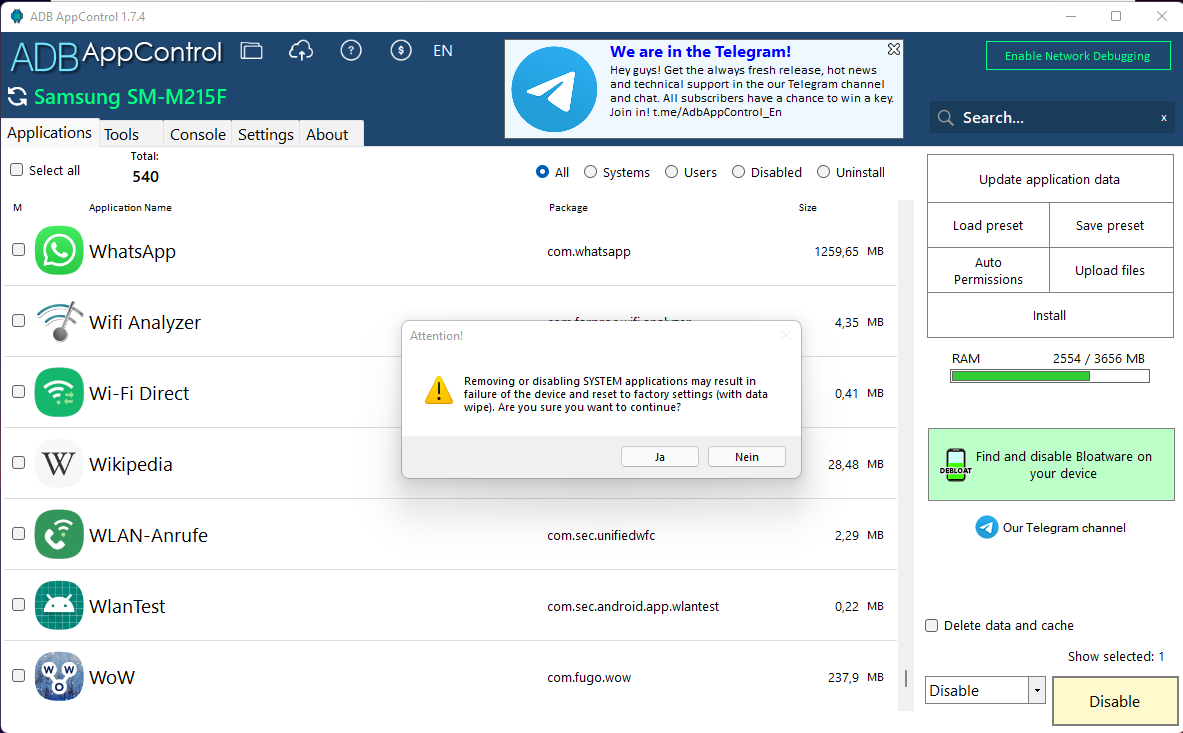The width and height of the screenshot is (1183, 733).
Task: Click Save preset button
Action: click(x=1111, y=225)
